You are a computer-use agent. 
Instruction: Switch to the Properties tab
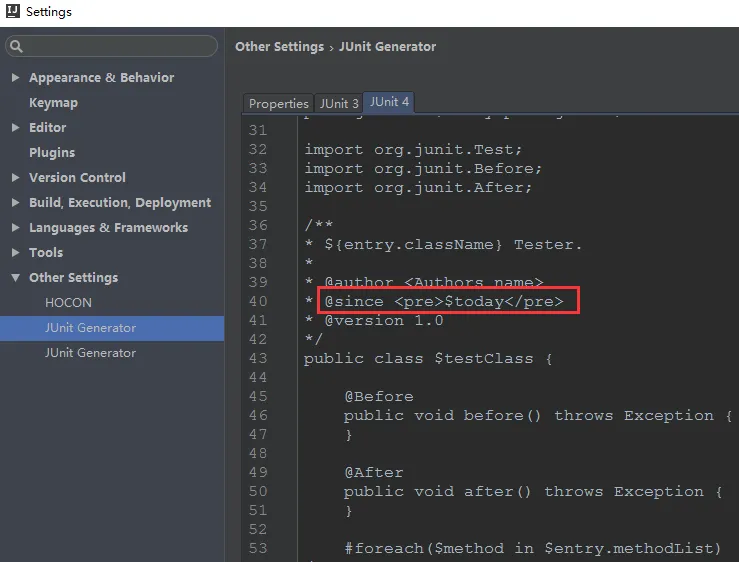tap(278, 103)
